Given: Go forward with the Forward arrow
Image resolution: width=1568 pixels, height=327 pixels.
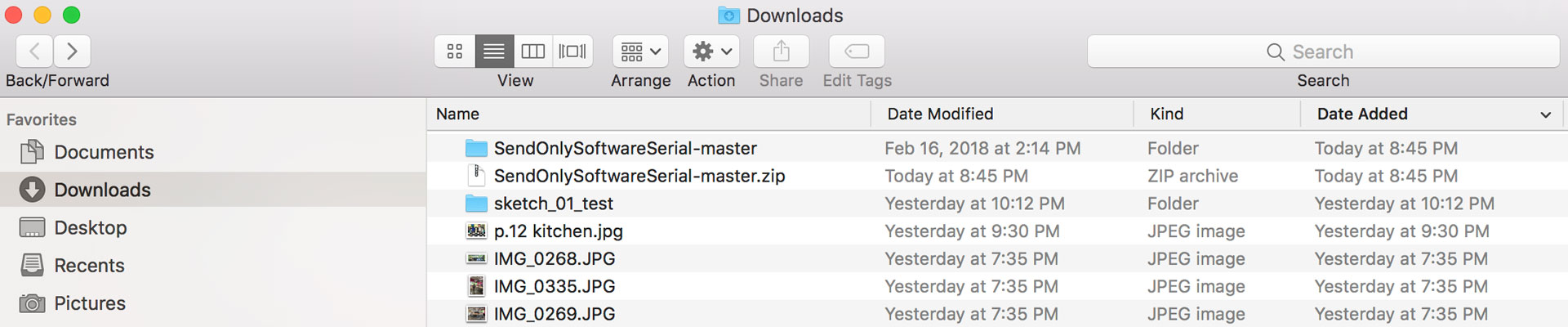Looking at the screenshot, I should 73,52.
